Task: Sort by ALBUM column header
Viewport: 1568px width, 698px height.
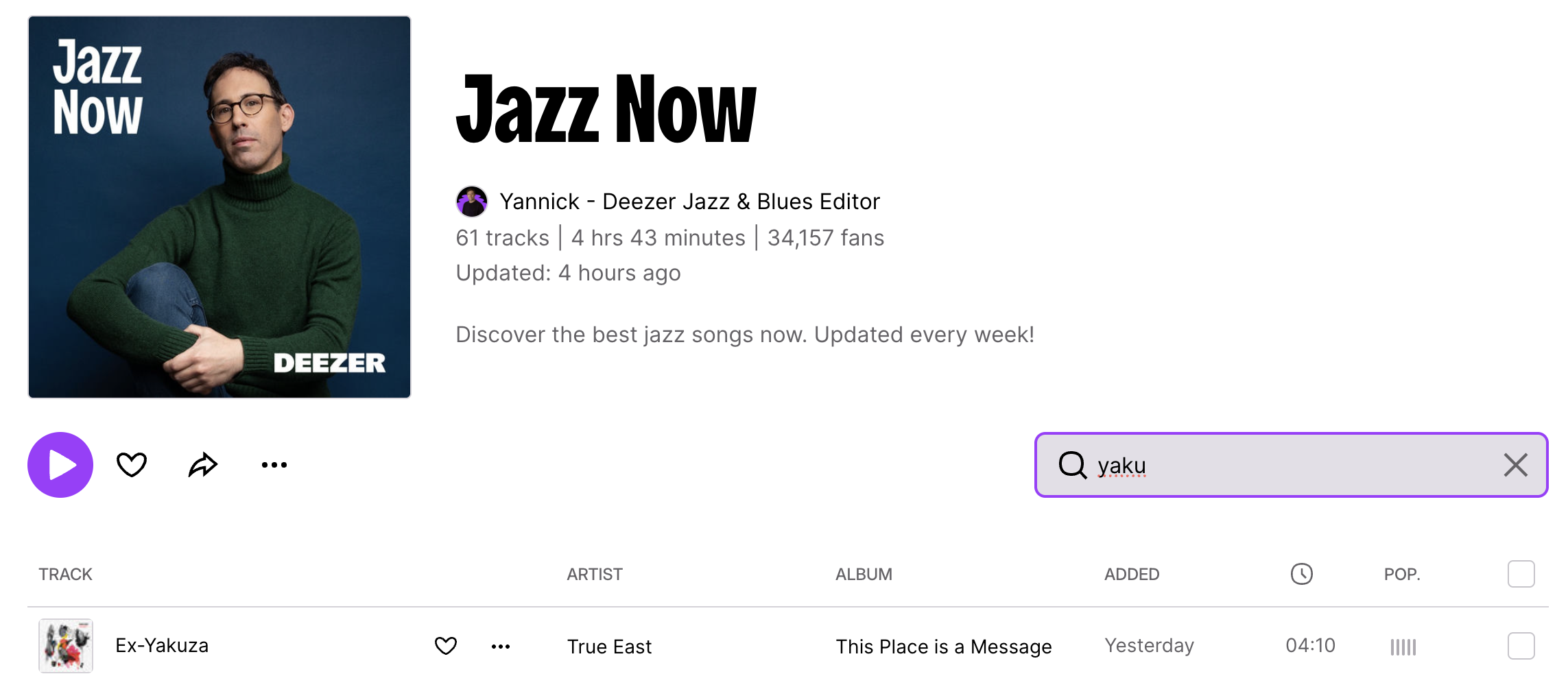Action: click(x=864, y=575)
